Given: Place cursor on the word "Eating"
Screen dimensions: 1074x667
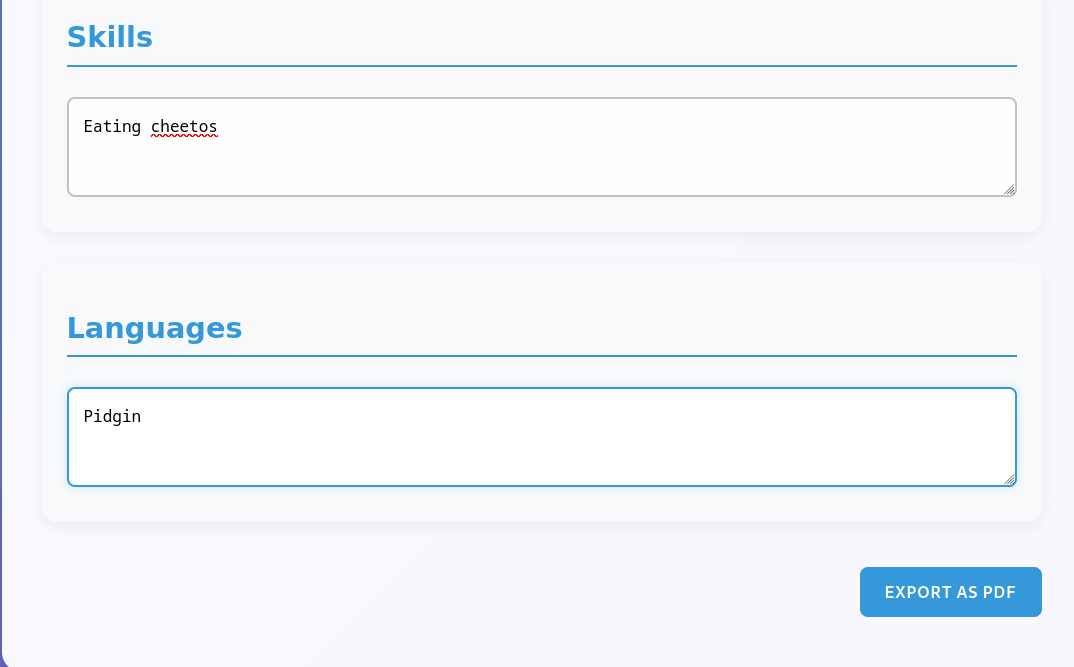Looking at the screenshot, I should [112, 126].
